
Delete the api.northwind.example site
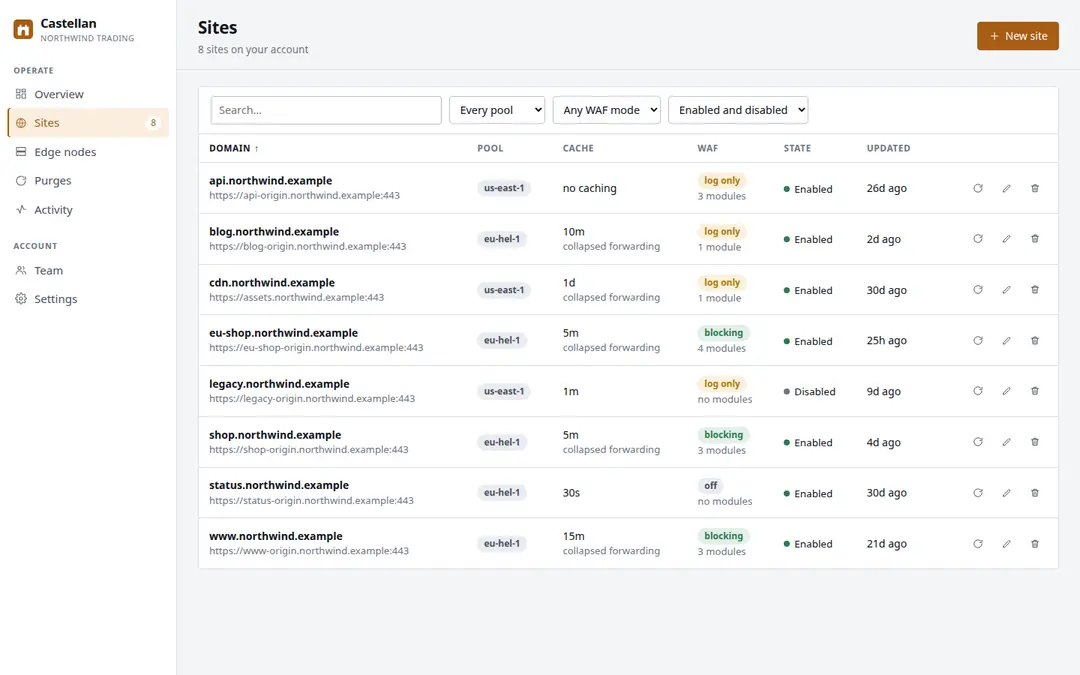(1035, 188)
